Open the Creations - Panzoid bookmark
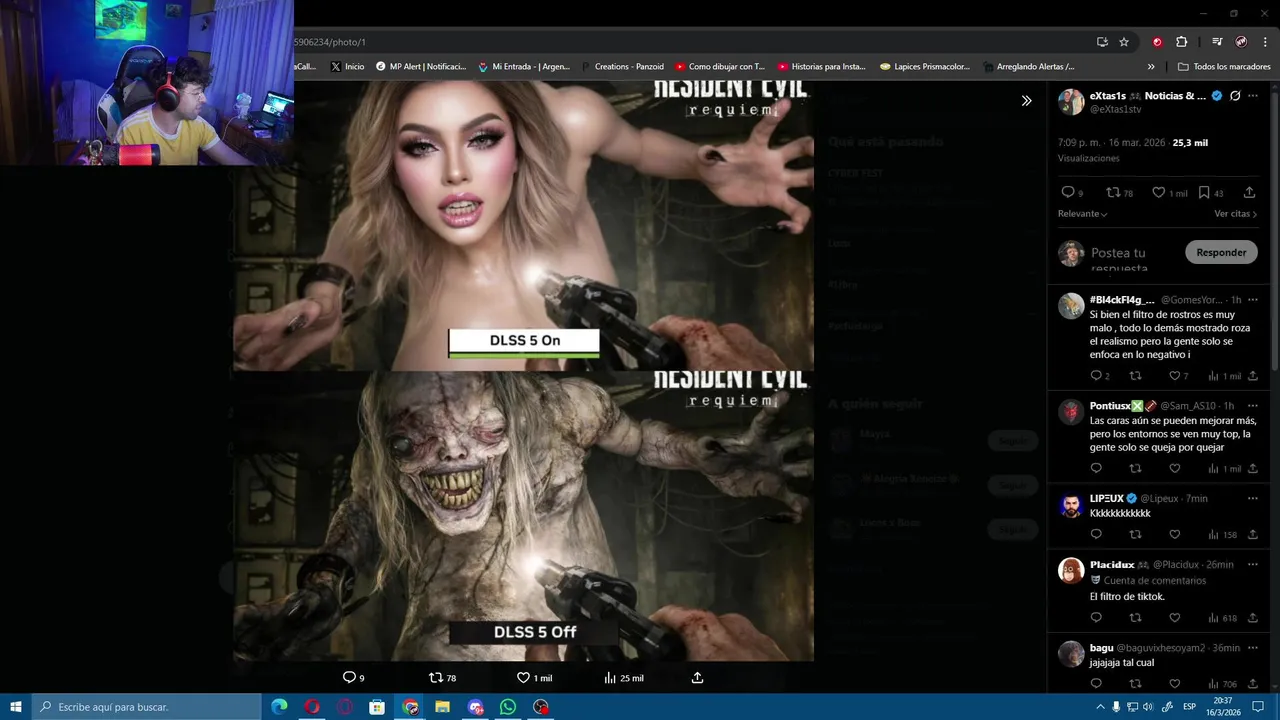Viewport: 1280px width, 720px height. pyautogui.click(x=622, y=67)
